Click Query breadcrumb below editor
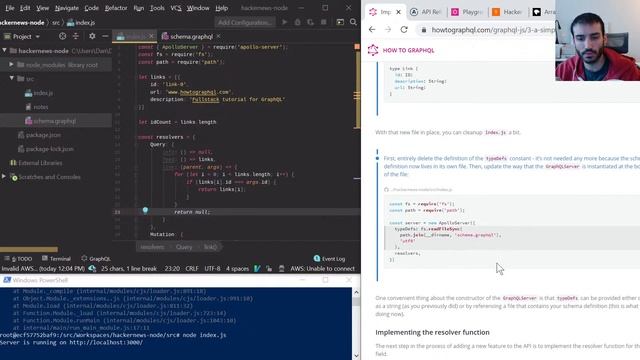The width and height of the screenshot is (640, 360). click(184, 247)
